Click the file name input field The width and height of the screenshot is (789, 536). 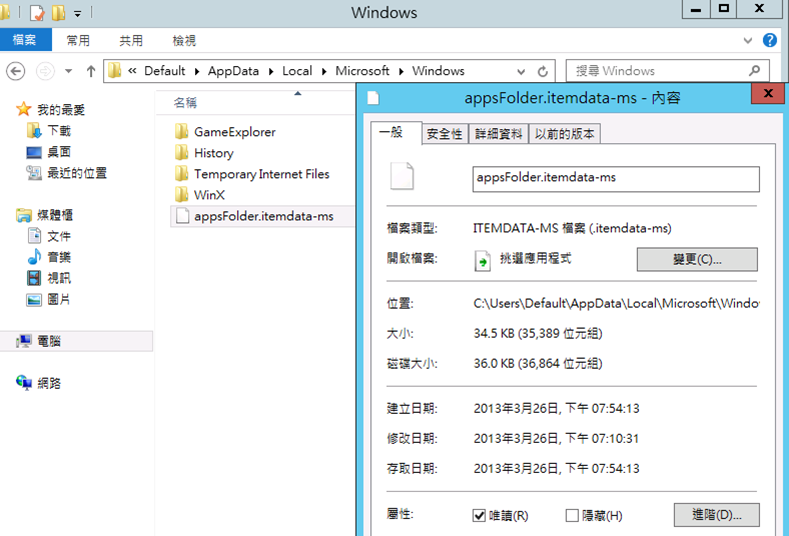[x=616, y=179]
